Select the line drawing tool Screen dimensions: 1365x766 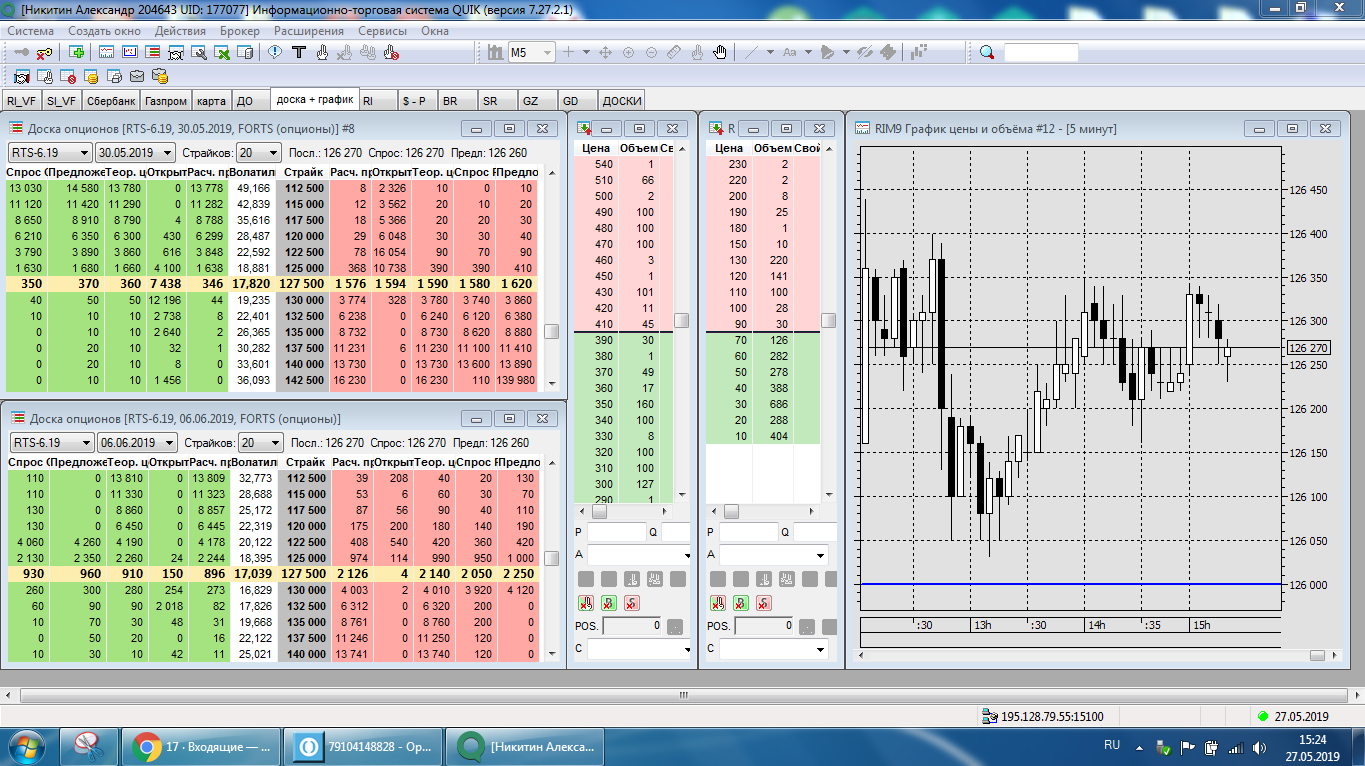(752, 52)
